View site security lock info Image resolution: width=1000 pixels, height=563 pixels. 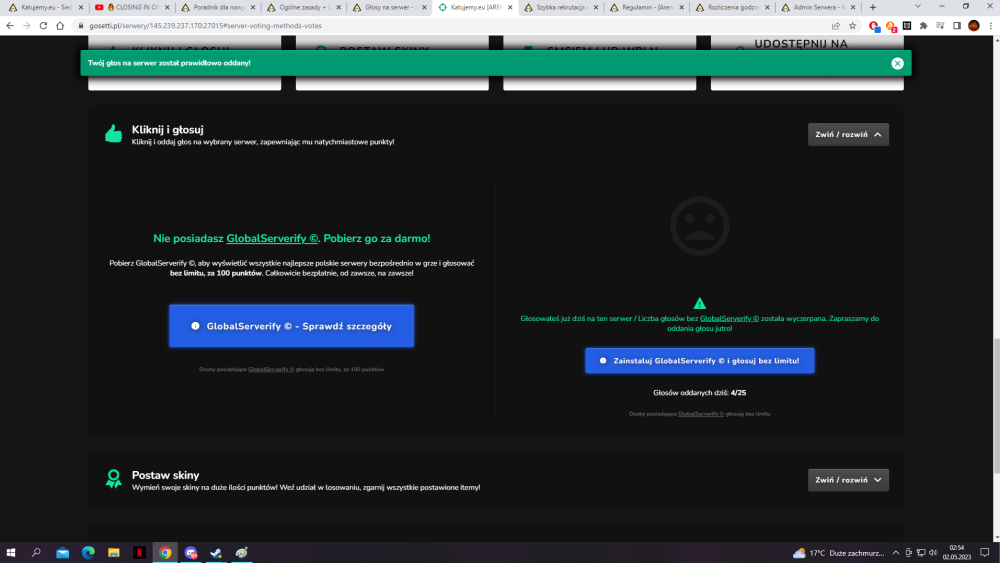[x=80, y=26]
